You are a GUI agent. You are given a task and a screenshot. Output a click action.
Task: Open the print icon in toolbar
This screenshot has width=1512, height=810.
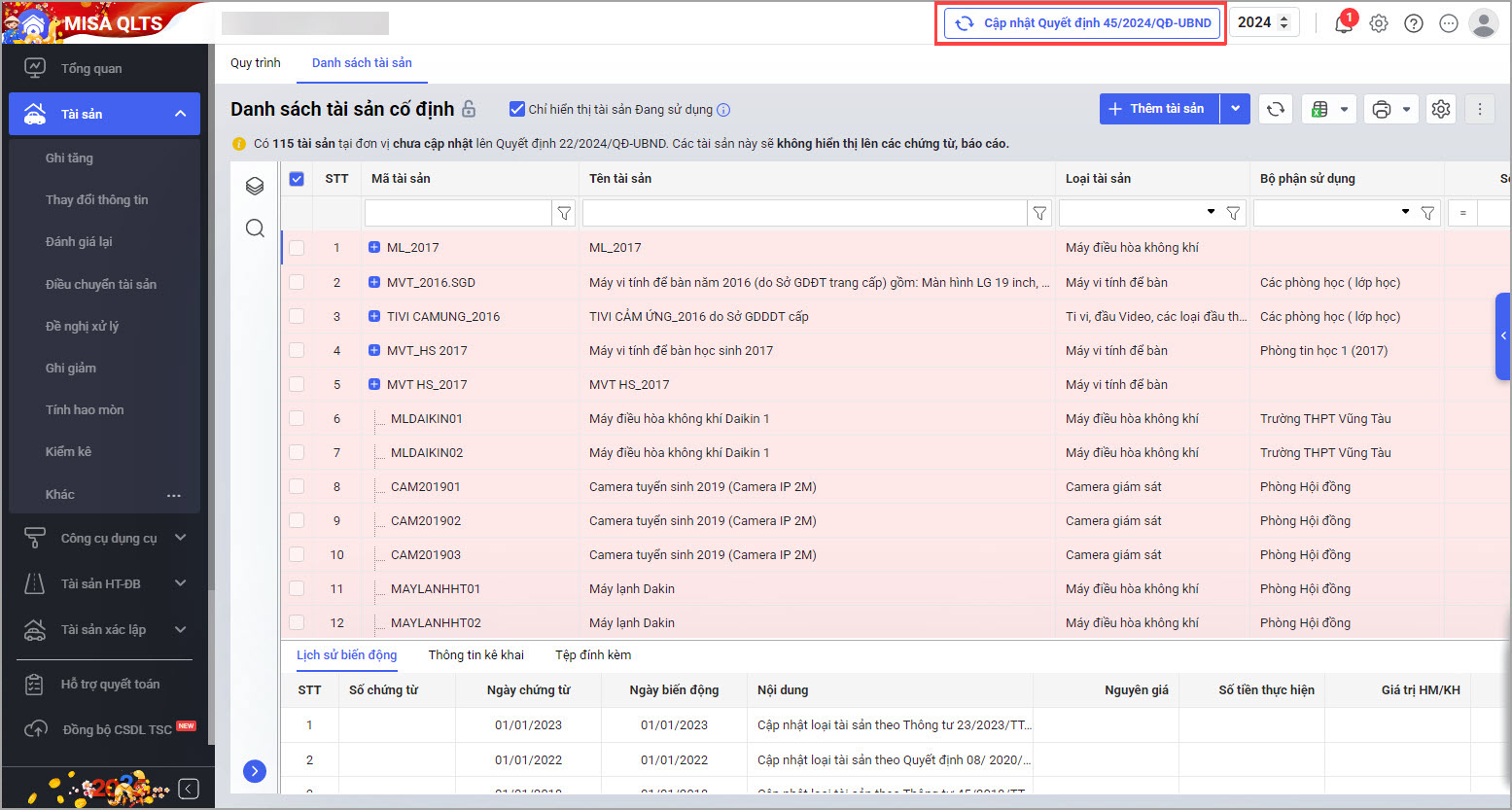click(1382, 109)
